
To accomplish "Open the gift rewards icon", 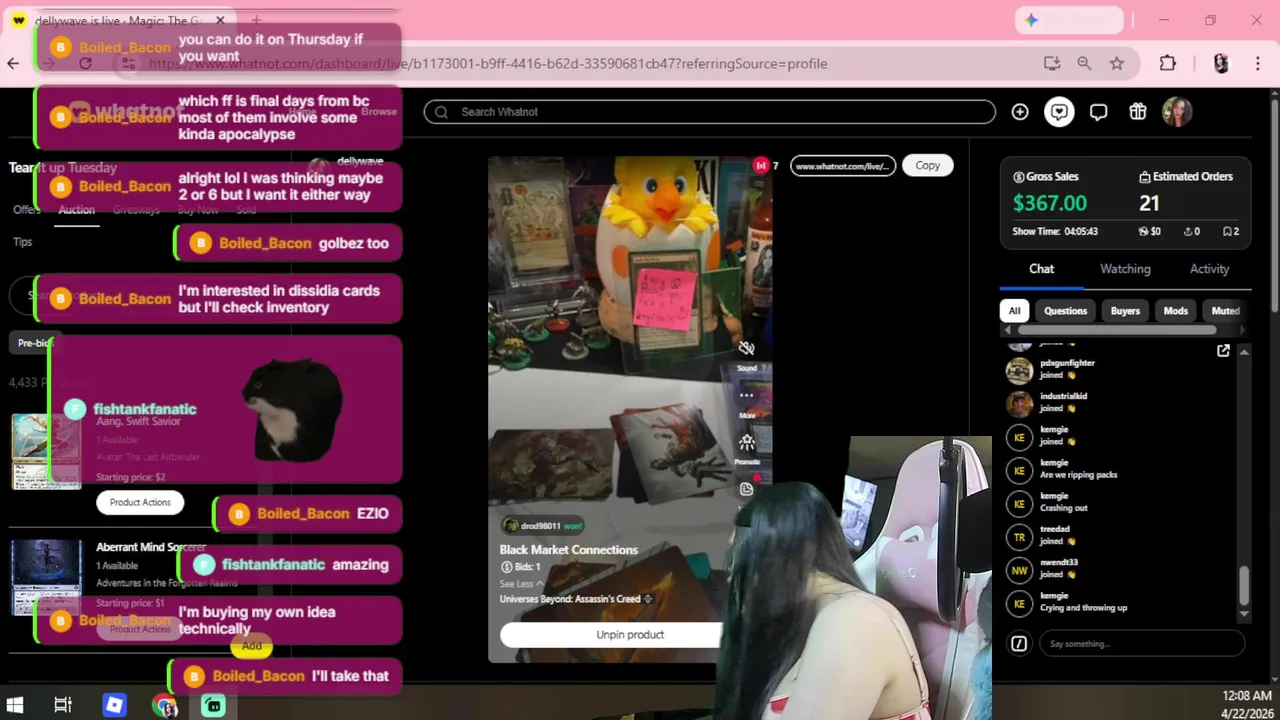I will click(1138, 112).
